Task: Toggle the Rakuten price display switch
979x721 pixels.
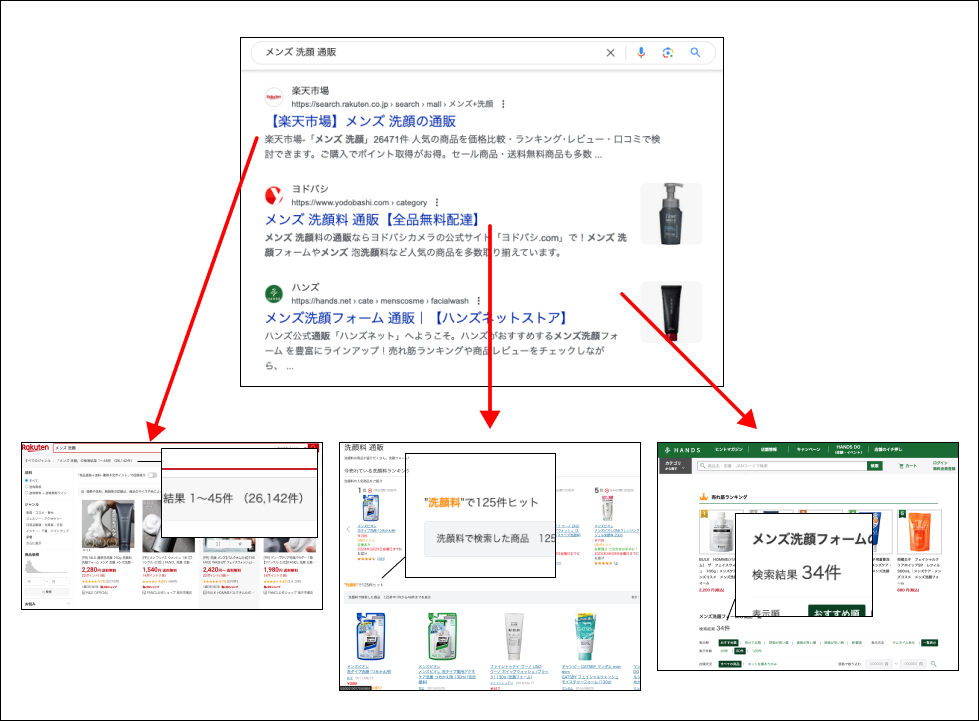Action: point(152,475)
